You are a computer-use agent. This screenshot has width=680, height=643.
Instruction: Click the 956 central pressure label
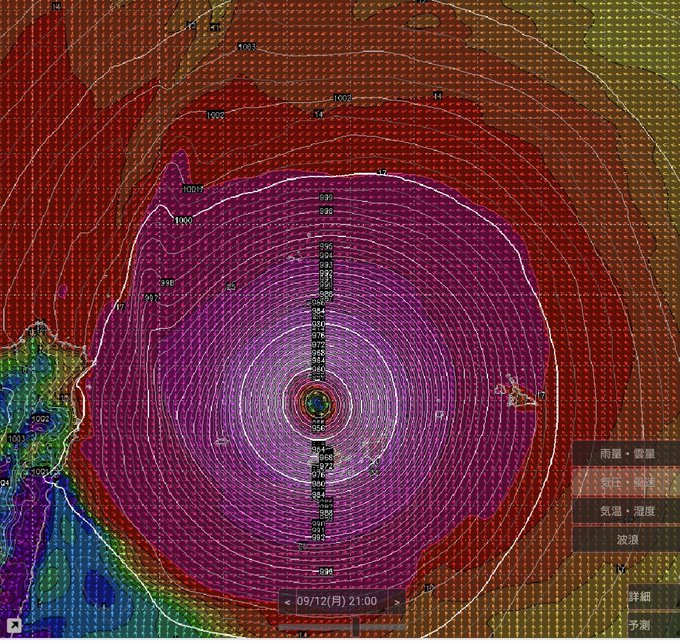(x=318, y=428)
